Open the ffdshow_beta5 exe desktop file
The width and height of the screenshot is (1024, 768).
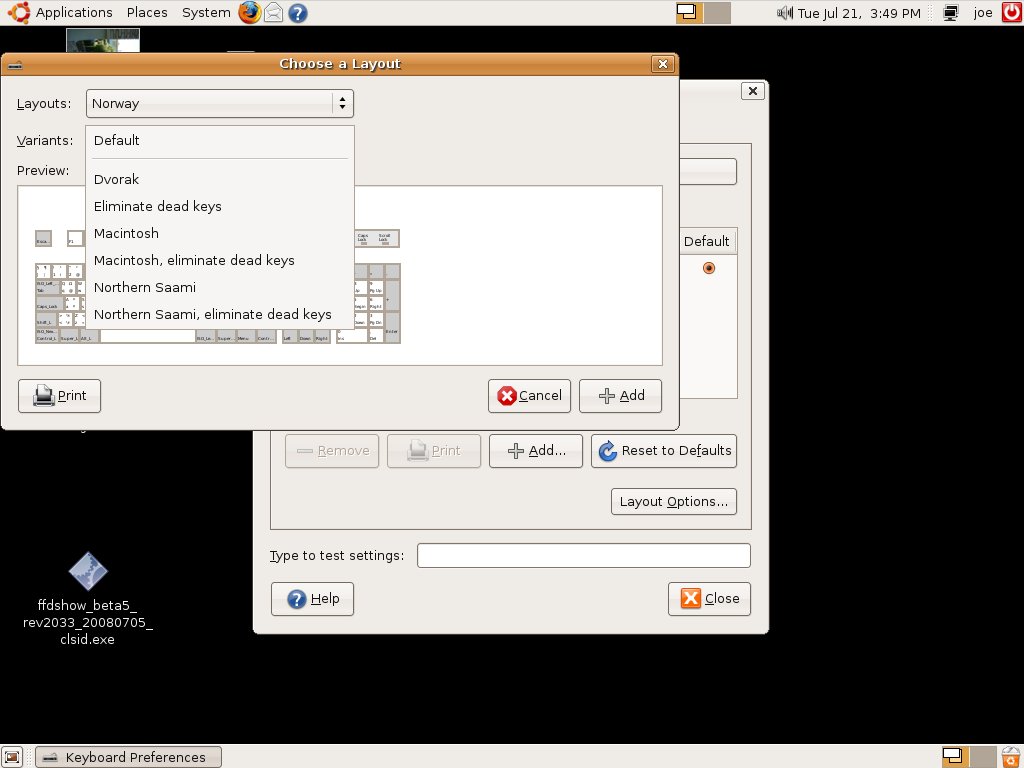(88, 572)
